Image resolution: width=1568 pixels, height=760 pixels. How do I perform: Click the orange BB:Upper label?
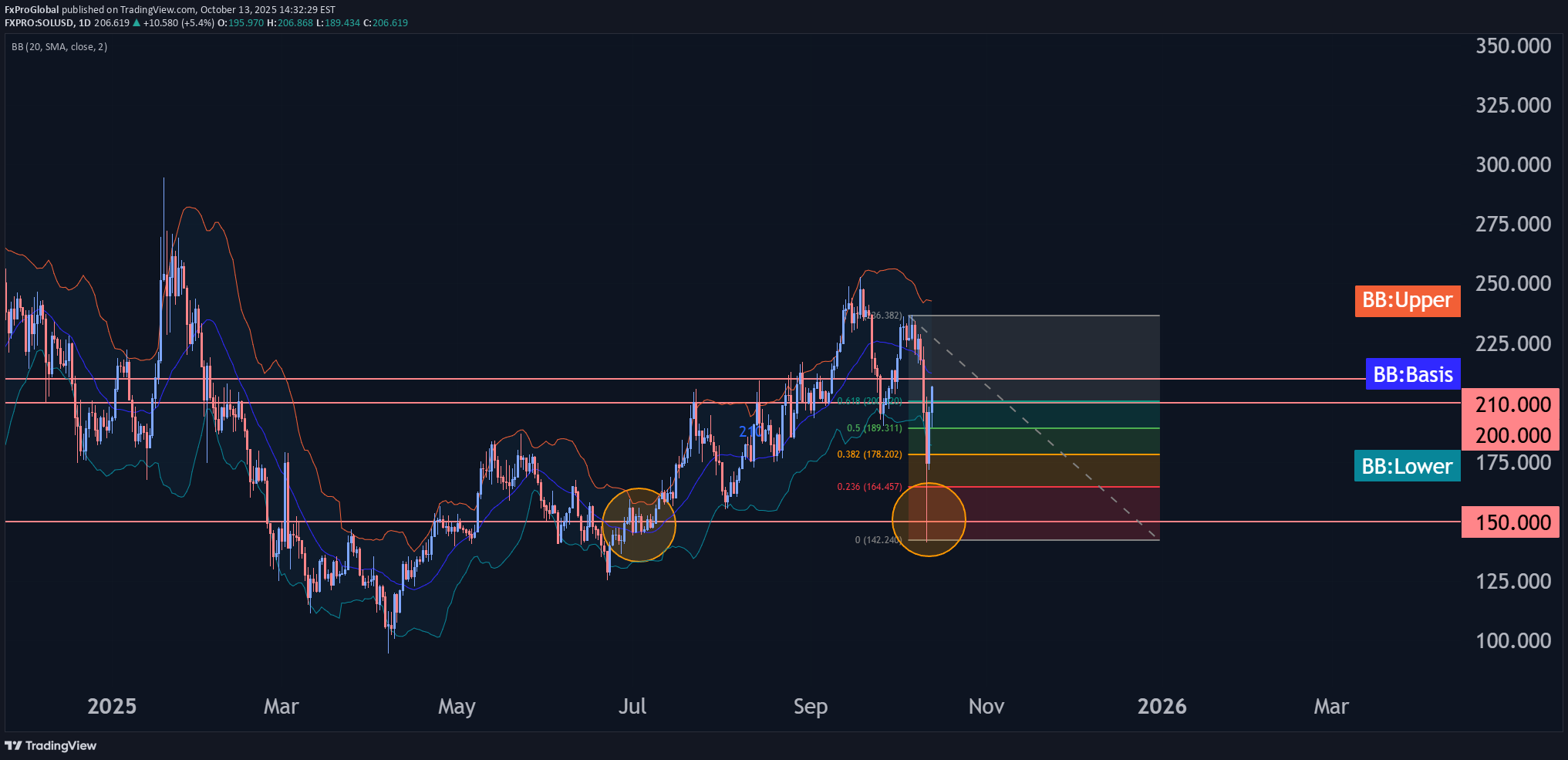(x=1407, y=300)
